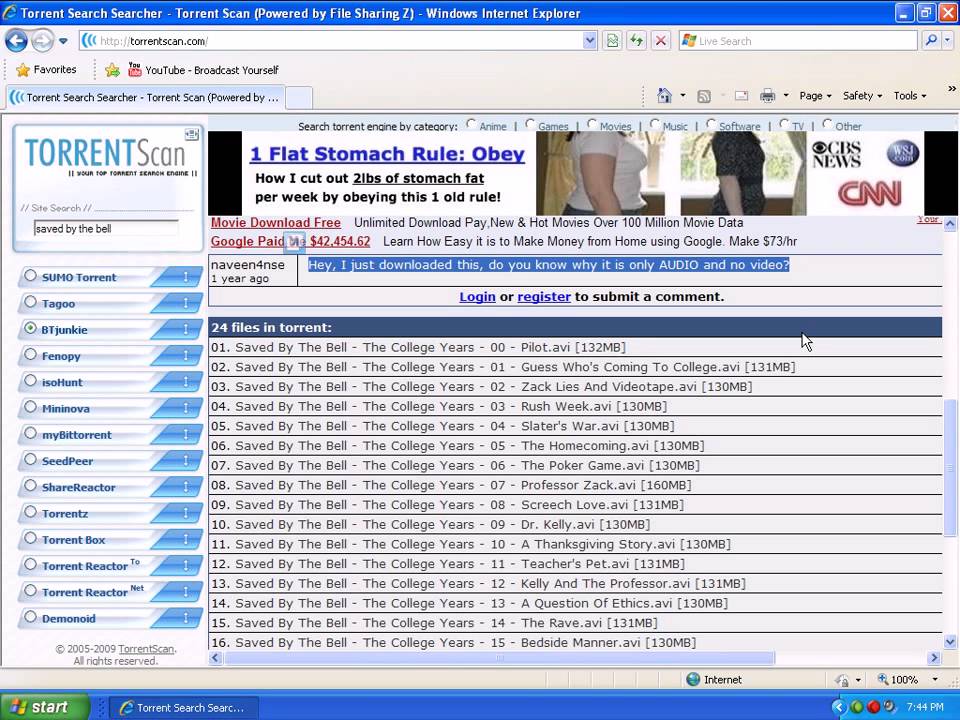Open the Tools menu

[910, 96]
